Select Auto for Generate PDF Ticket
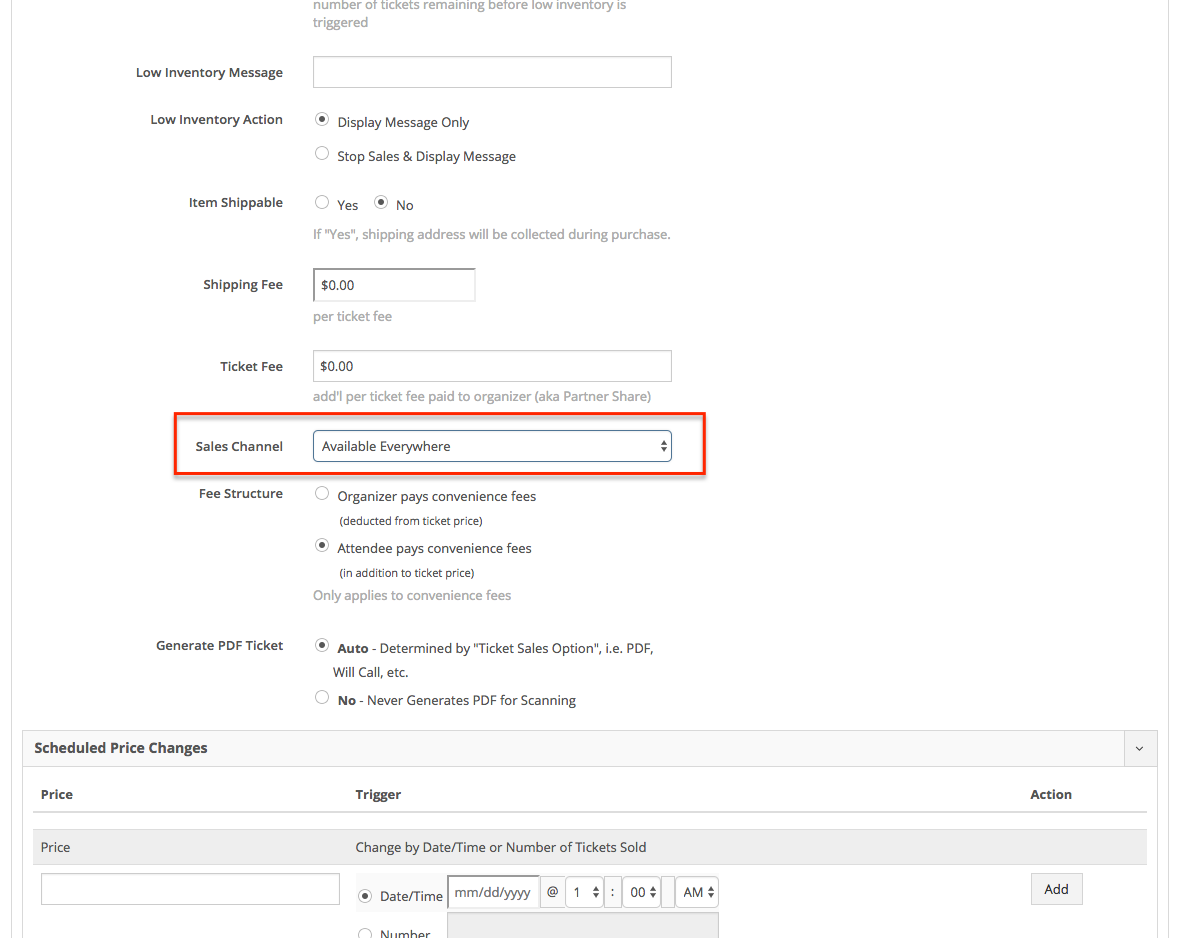 click(322, 646)
